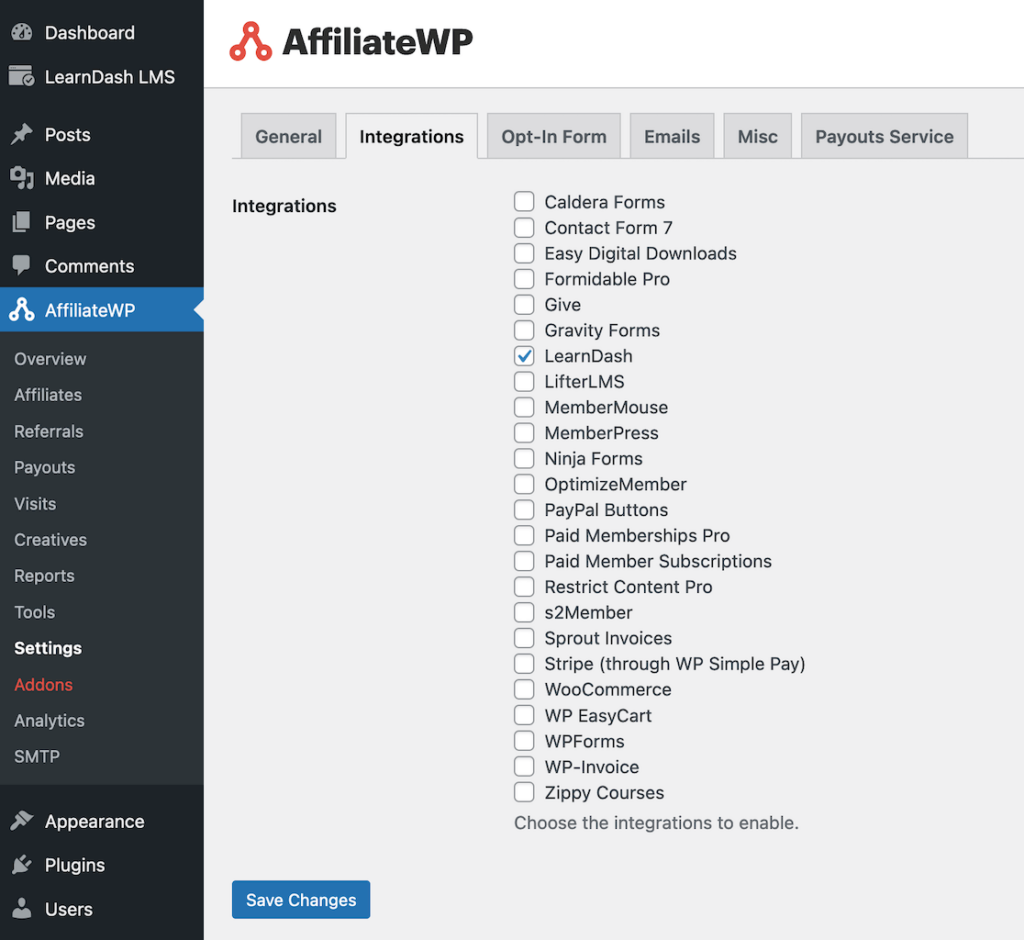
Task: Enable Easy Digital Downloads integration
Action: (x=524, y=253)
